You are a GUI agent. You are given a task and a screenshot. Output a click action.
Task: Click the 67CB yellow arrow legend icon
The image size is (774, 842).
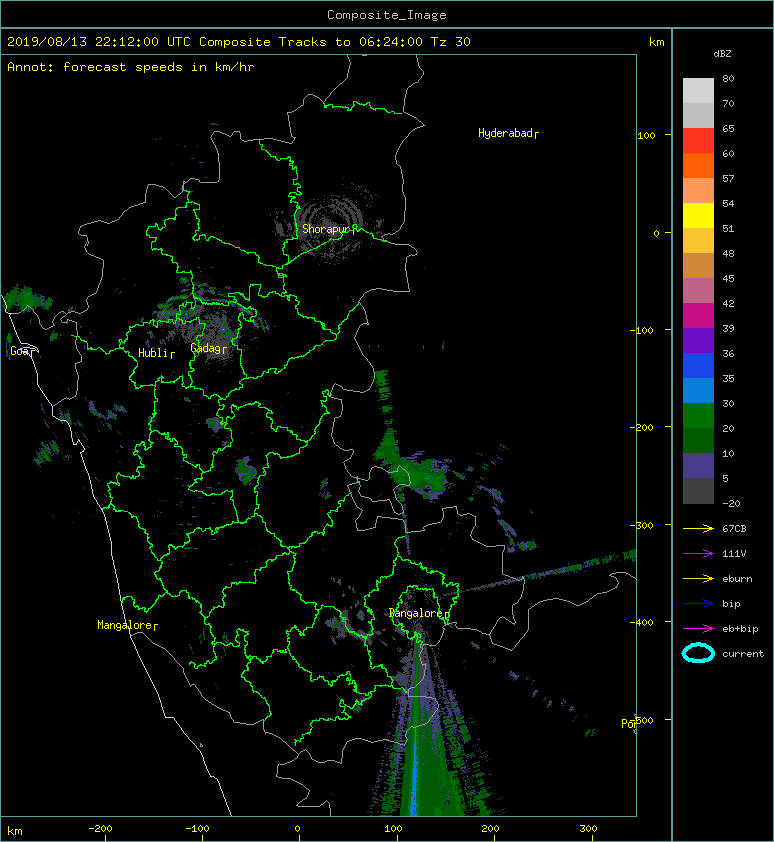point(698,528)
